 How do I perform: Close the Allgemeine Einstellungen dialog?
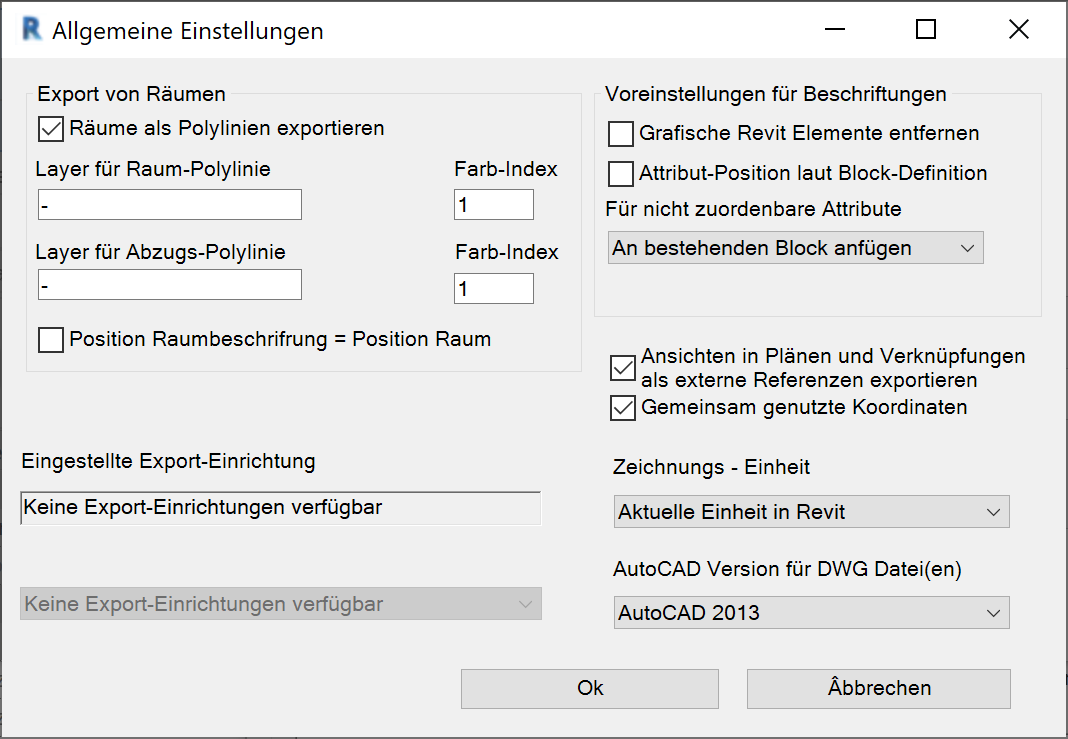(1018, 30)
